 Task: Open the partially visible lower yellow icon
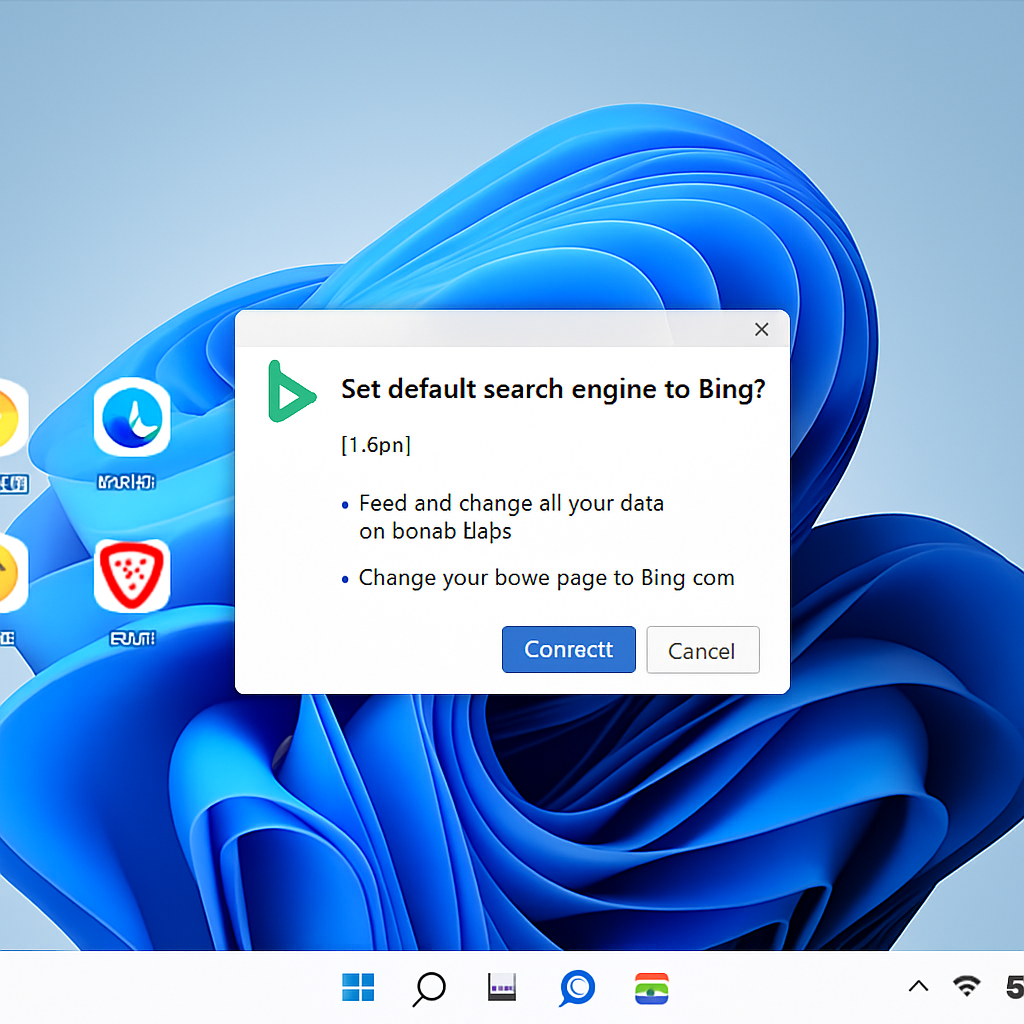tap(12, 573)
